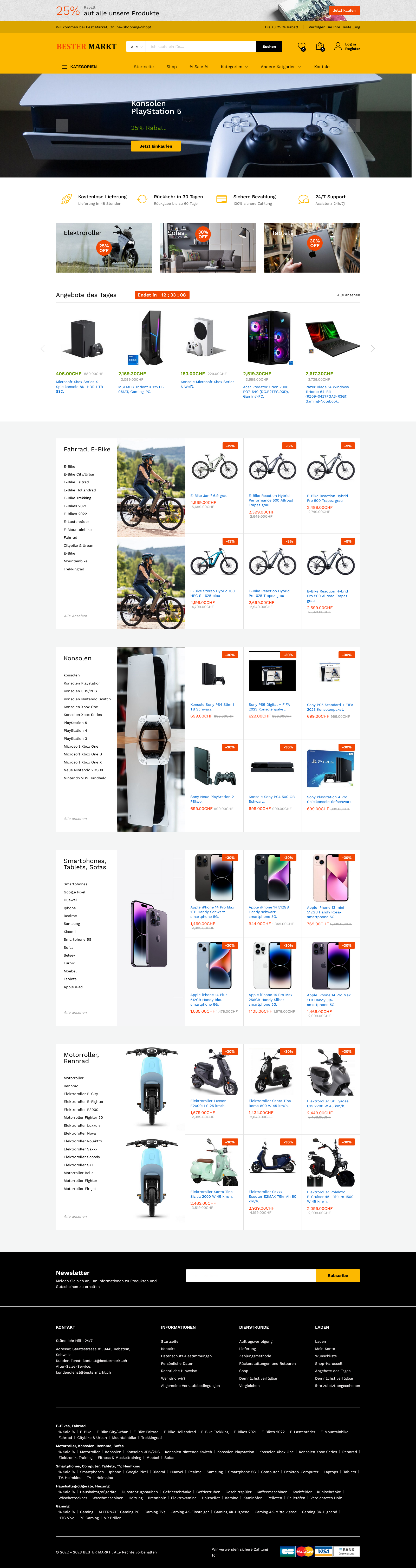Click the previous slide arrow on hero banner
The height and width of the screenshot is (1568, 416).
point(62,126)
